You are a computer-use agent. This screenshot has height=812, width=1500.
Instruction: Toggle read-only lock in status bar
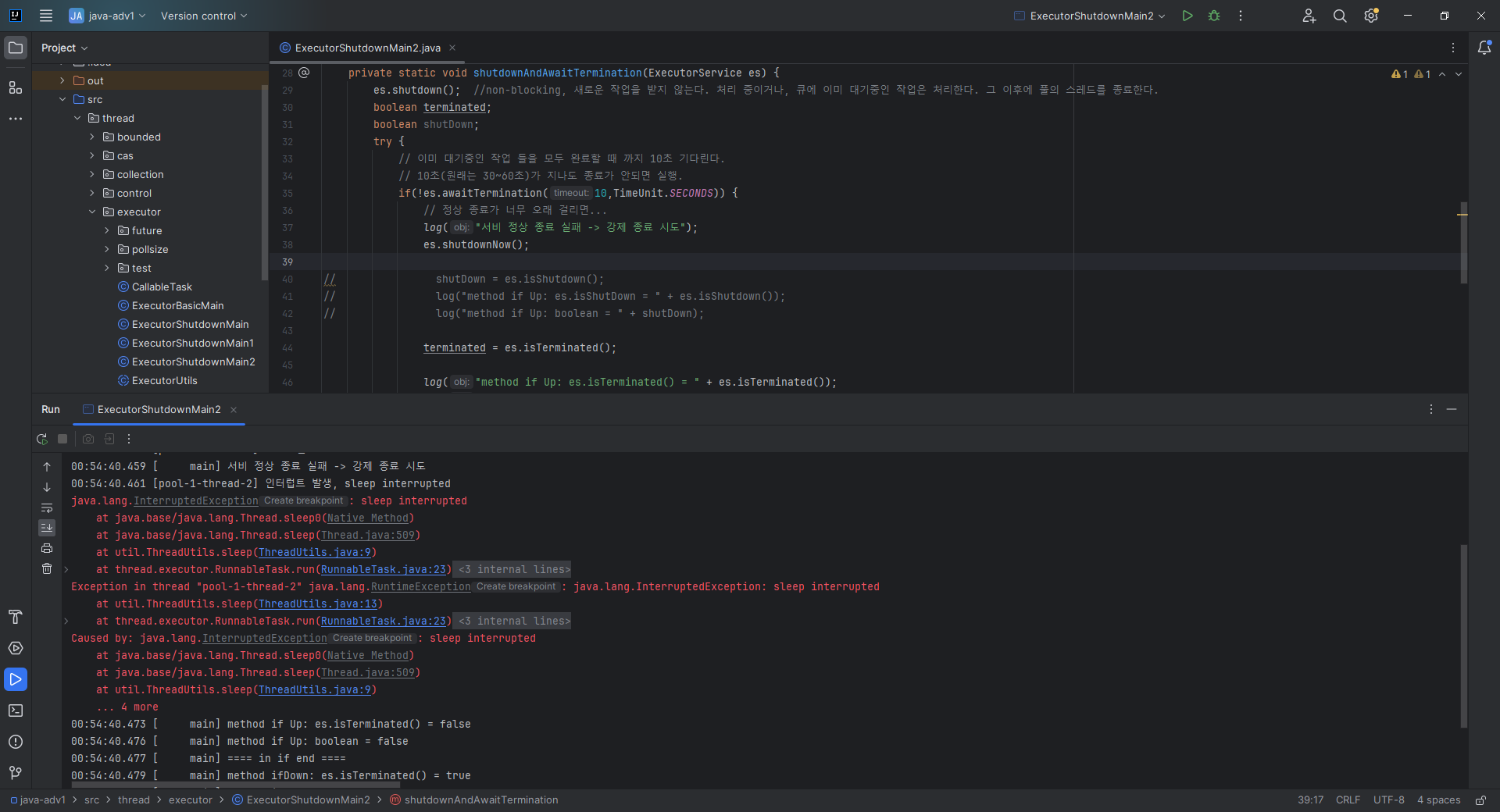coord(1480,800)
